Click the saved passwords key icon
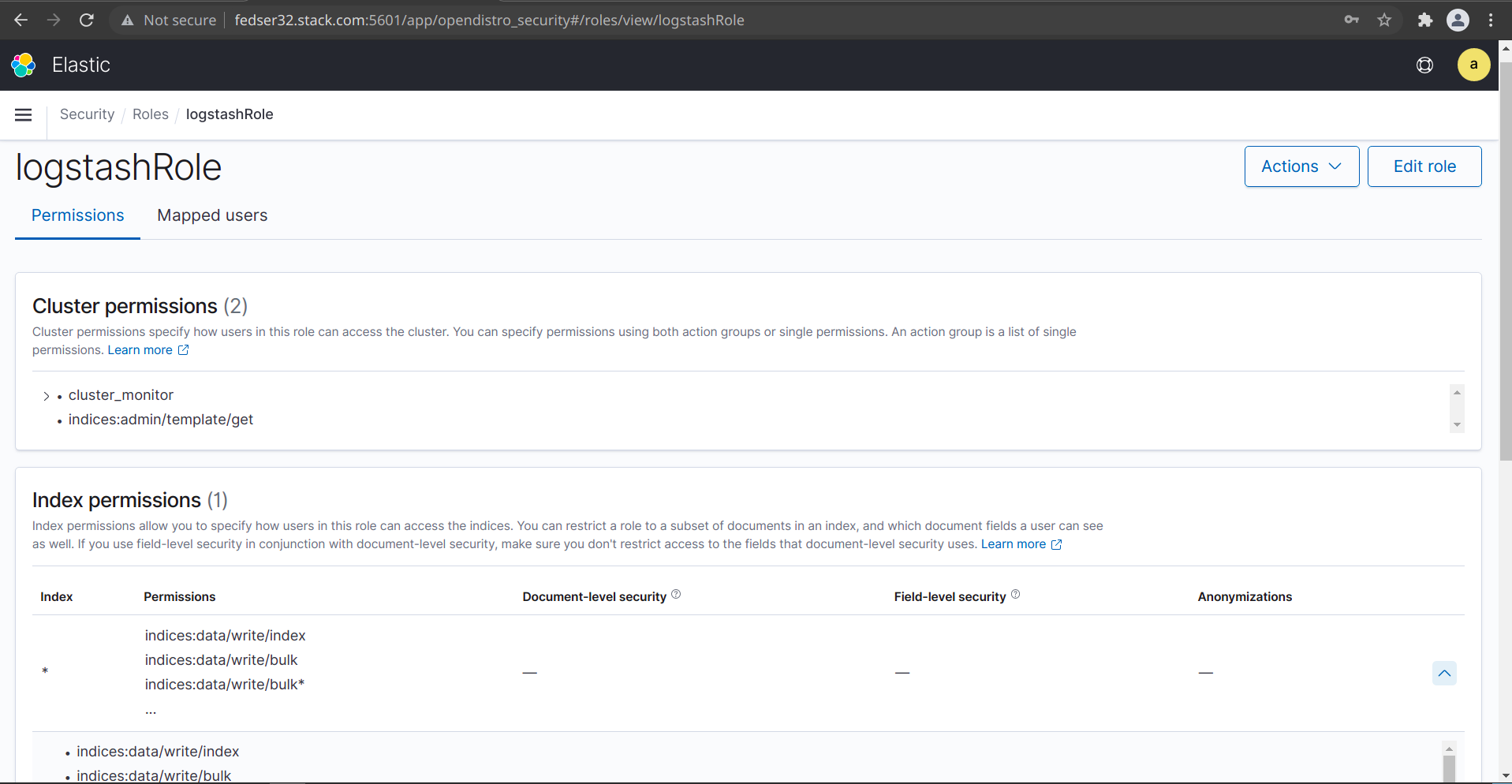The width and height of the screenshot is (1512, 784). point(1352,21)
